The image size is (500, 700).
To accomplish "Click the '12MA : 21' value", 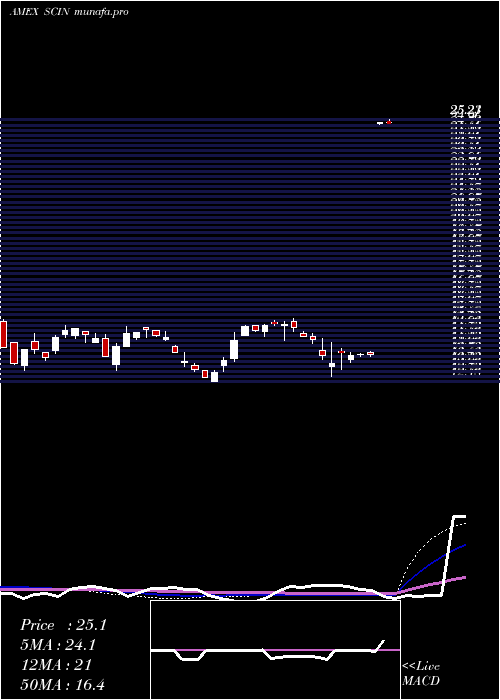I will [x=56, y=665].
